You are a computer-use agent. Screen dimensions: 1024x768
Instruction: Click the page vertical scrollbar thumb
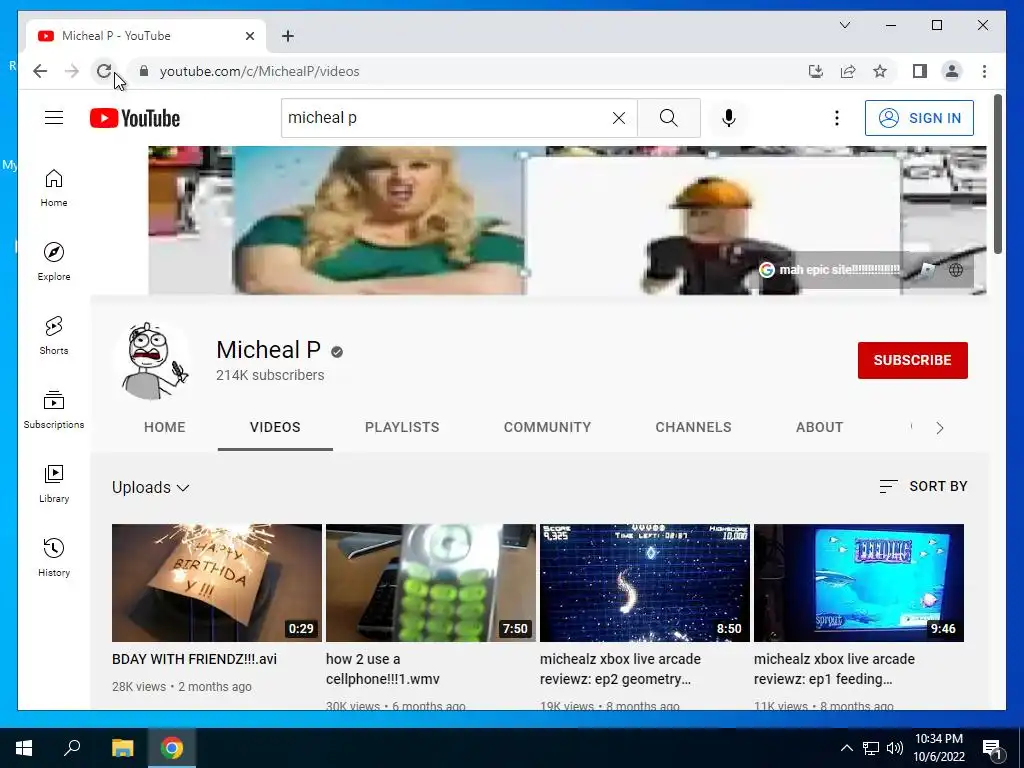coord(997,174)
